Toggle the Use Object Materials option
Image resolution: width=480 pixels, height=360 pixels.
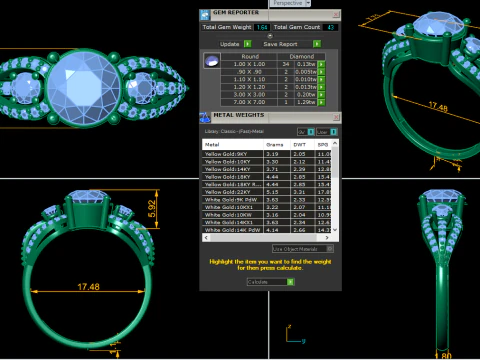(x=303, y=249)
